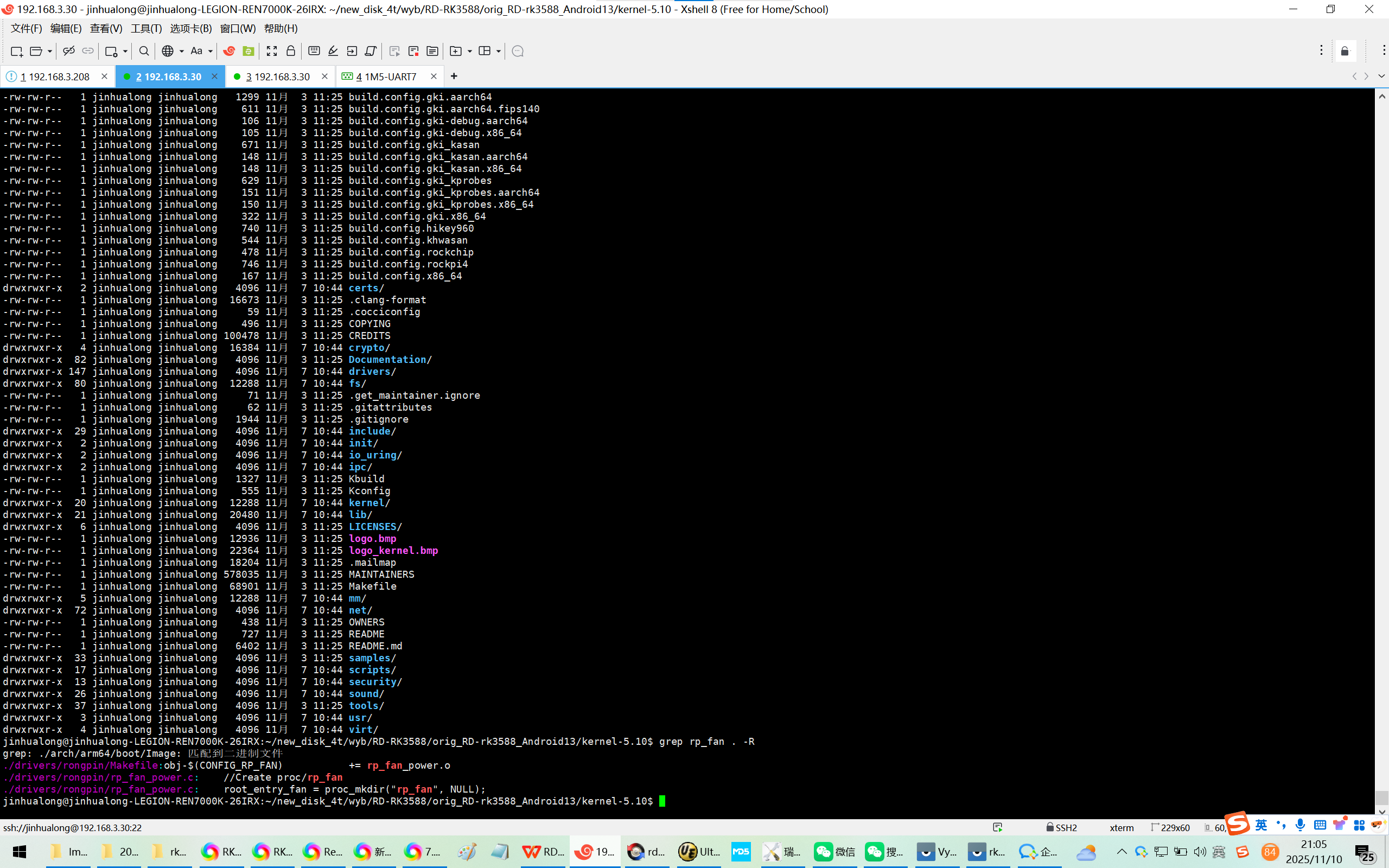Toggle the stop logging icon
Image resolution: width=1389 pixels, height=868 pixels.
click(x=413, y=51)
